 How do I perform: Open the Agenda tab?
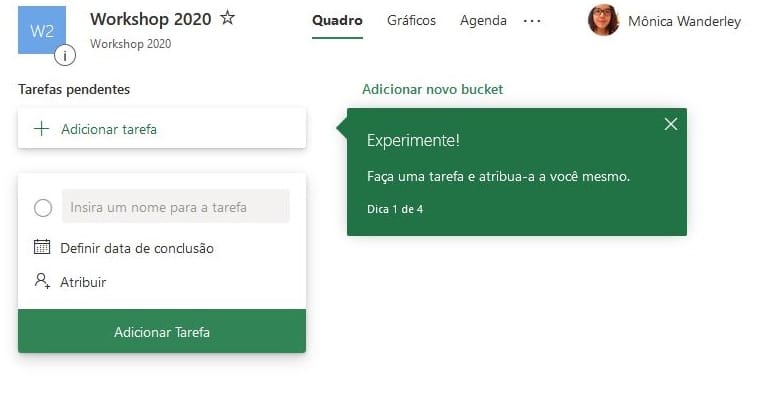pyautogui.click(x=483, y=21)
